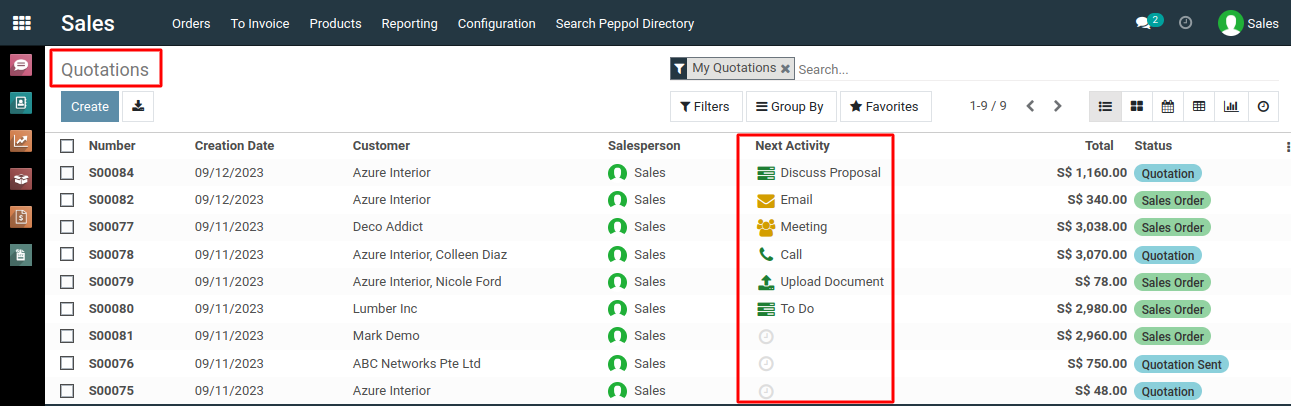Image resolution: width=1291 pixels, height=406 pixels.
Task: Tick the select-all checkbox in header
Action: (67, 146)
